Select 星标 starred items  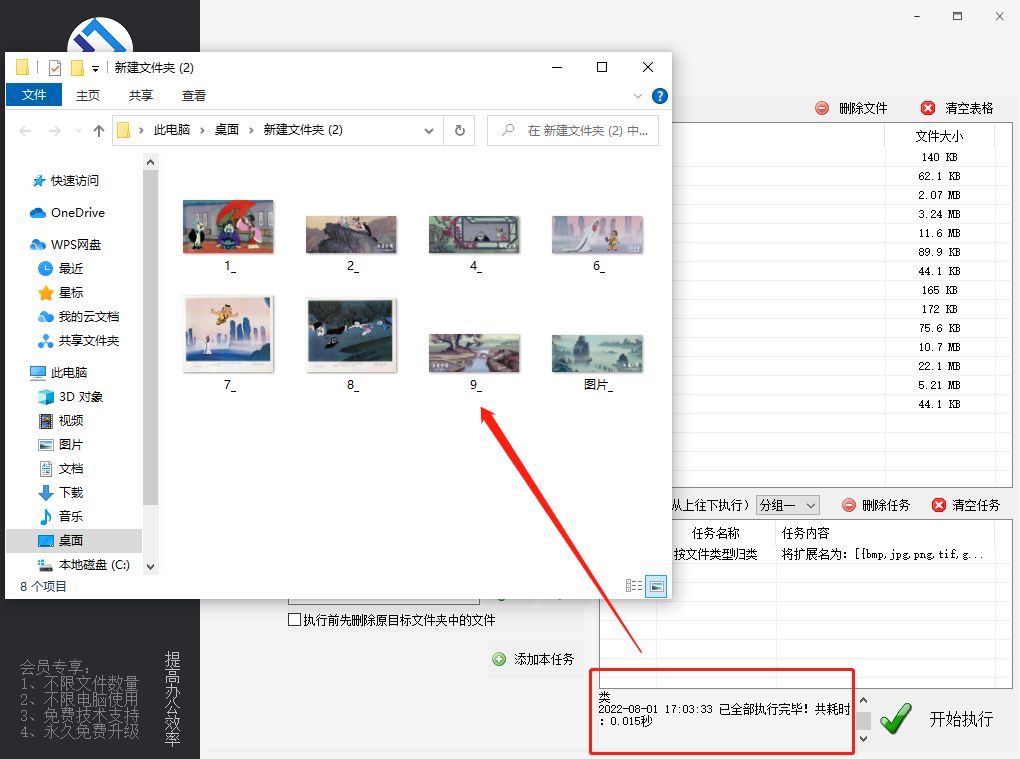pos(71,293)
